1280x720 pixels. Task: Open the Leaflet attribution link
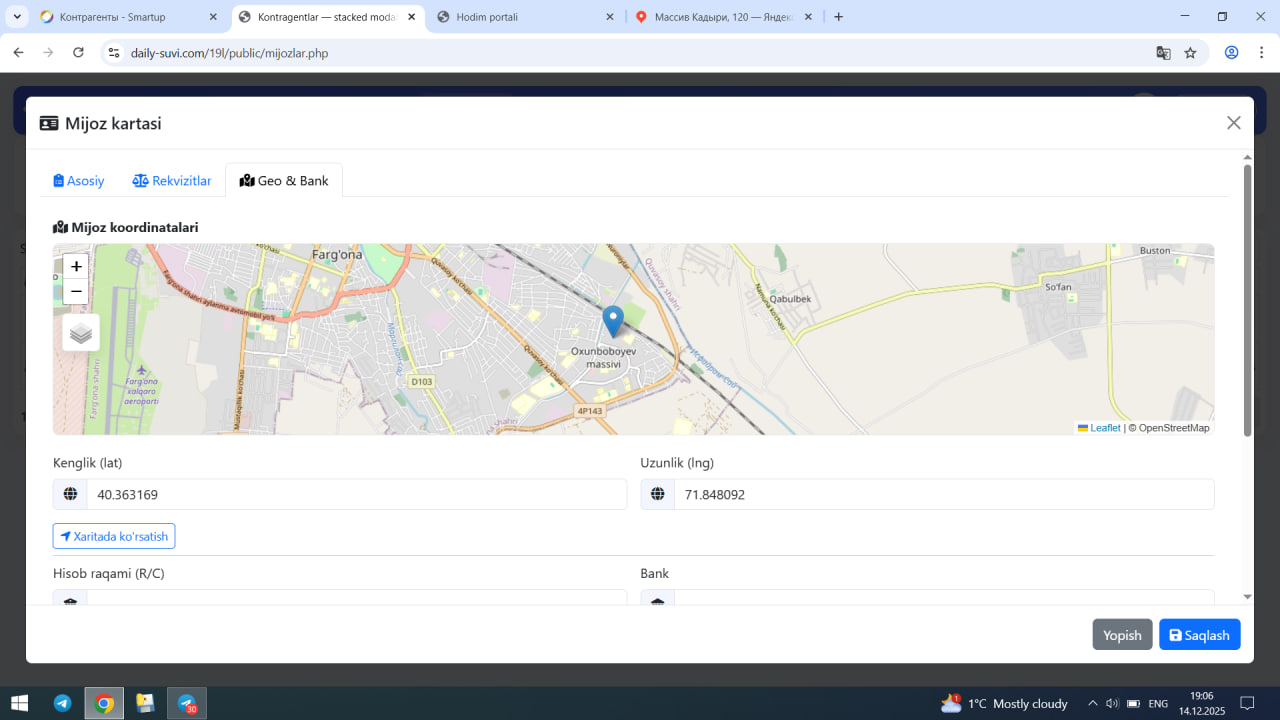click(1104, 428)
